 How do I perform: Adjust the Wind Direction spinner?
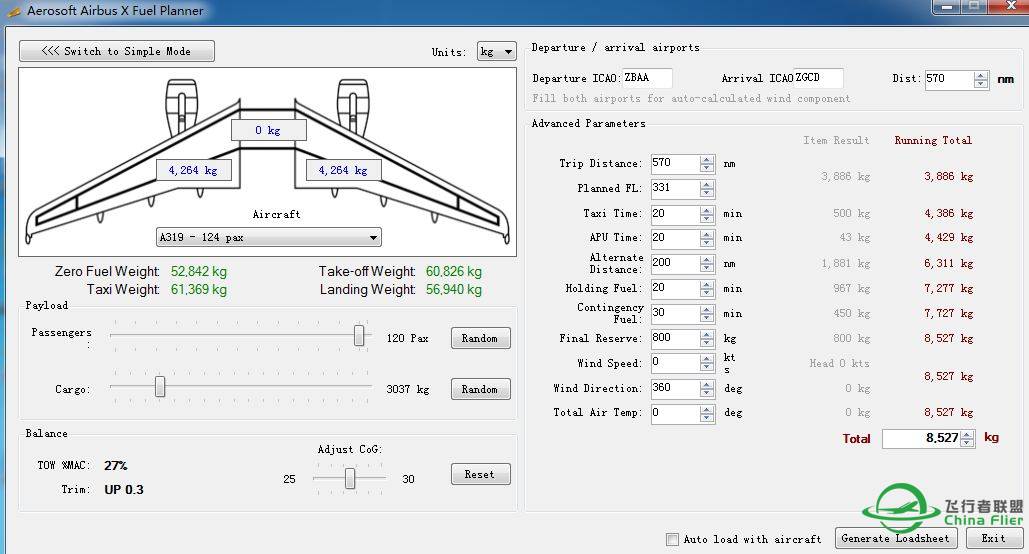coord(707,389)
